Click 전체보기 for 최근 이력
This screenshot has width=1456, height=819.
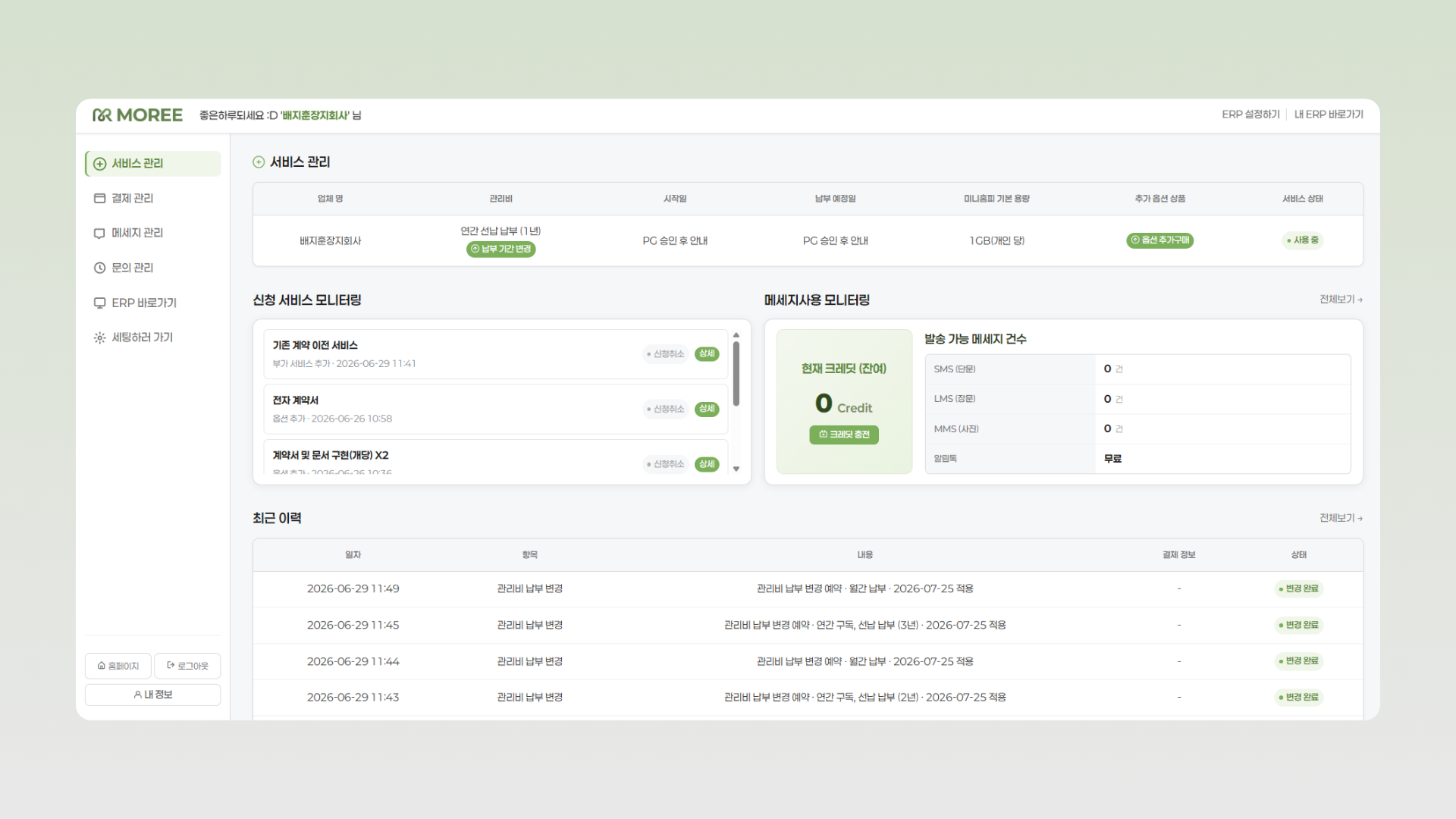pyautogui.click(x=1341, y=518)
